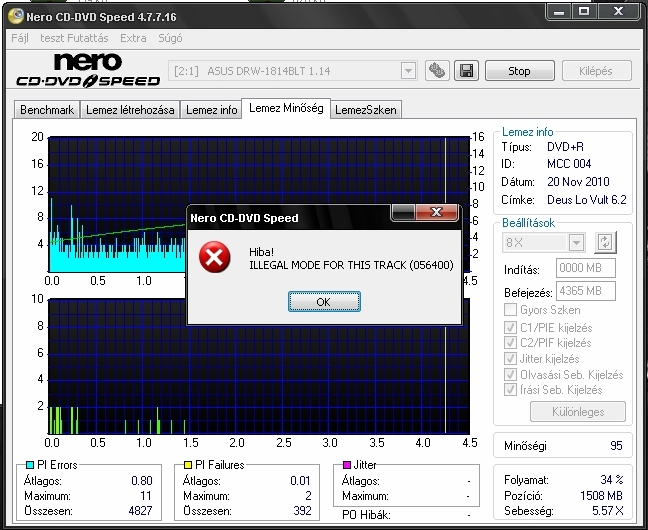This screenshot has width=648, height=530.
Task: Click the disc label 'Deus Lo Vult 6.2'
Action: (x=587, y=200)
